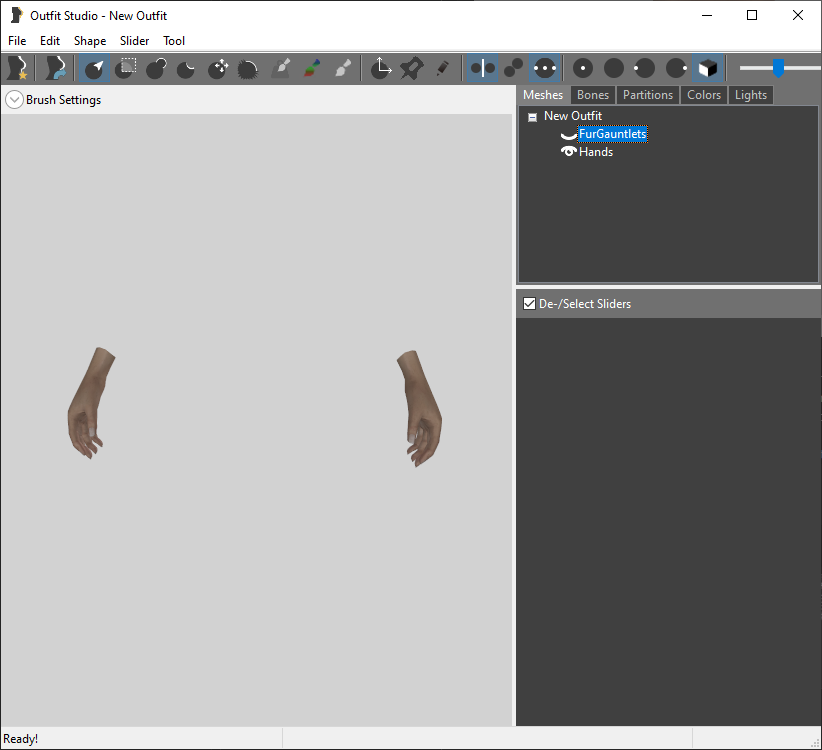This screenshot has height=750, width=822.
Task: Select the vertex Select tool
Action: click(x=94, y=68)
